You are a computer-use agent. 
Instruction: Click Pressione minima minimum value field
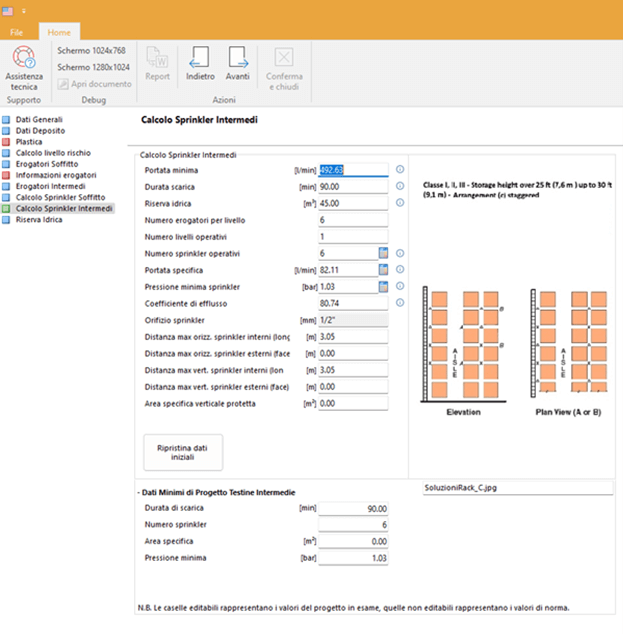353,558
